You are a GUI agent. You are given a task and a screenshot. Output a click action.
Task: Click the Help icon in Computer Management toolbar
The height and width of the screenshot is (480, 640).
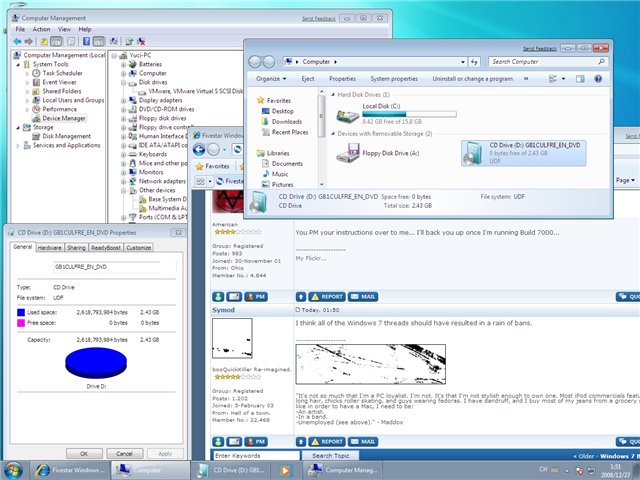coord(87,42)
